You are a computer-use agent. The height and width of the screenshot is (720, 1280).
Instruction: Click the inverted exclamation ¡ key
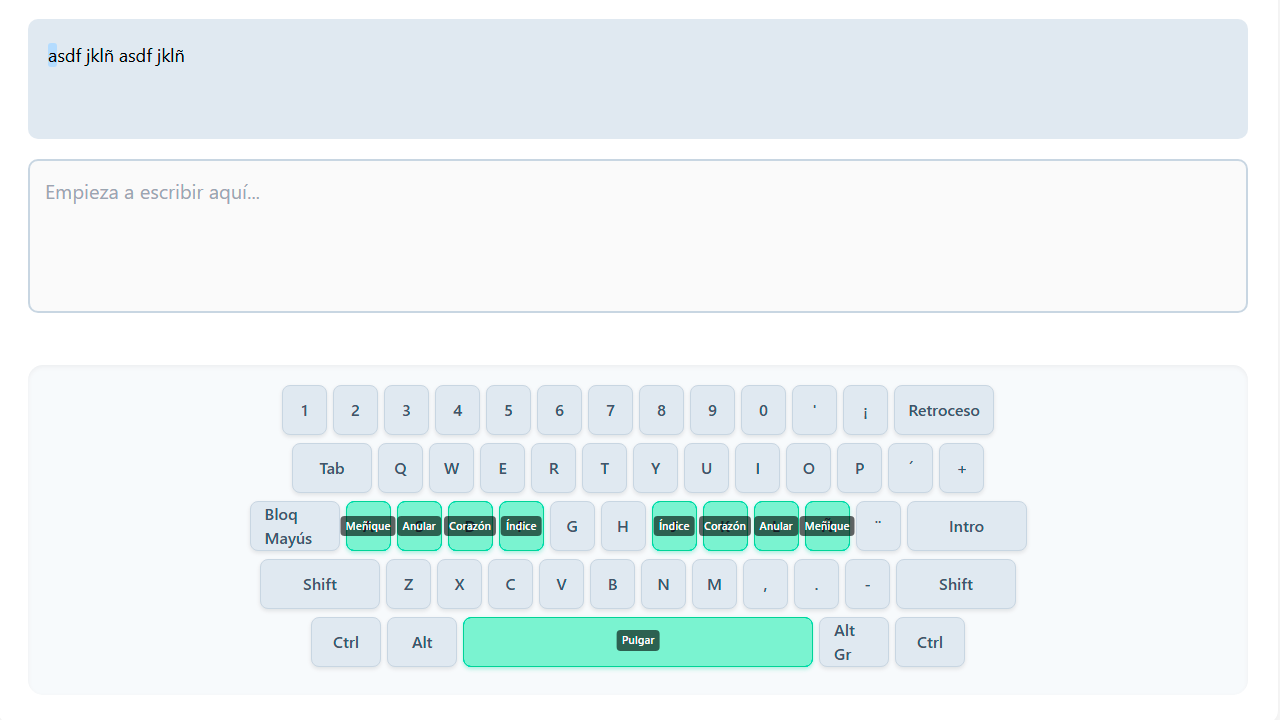point(866,410)
